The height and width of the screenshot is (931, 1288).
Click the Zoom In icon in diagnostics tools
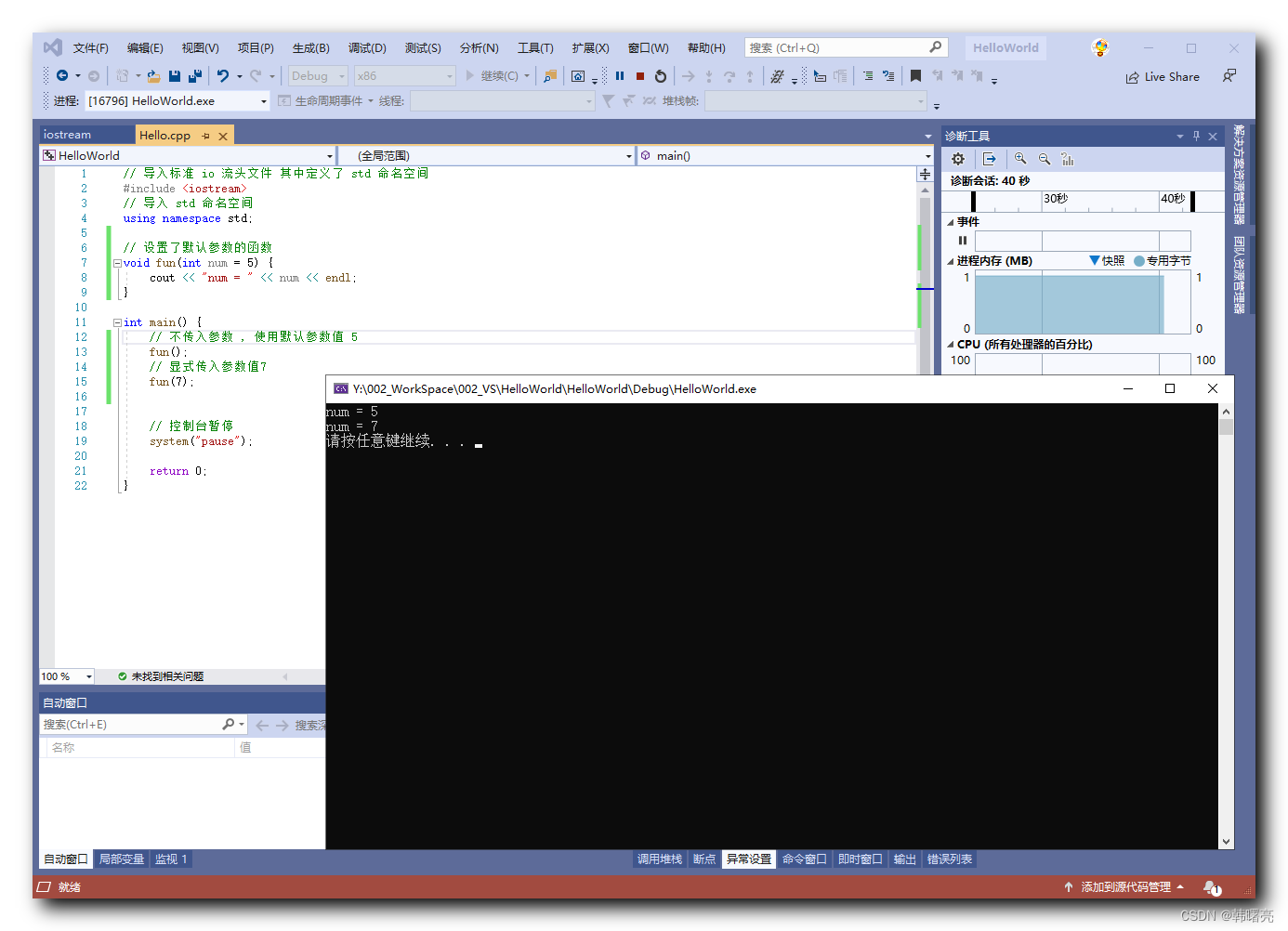click(1019, 159)
